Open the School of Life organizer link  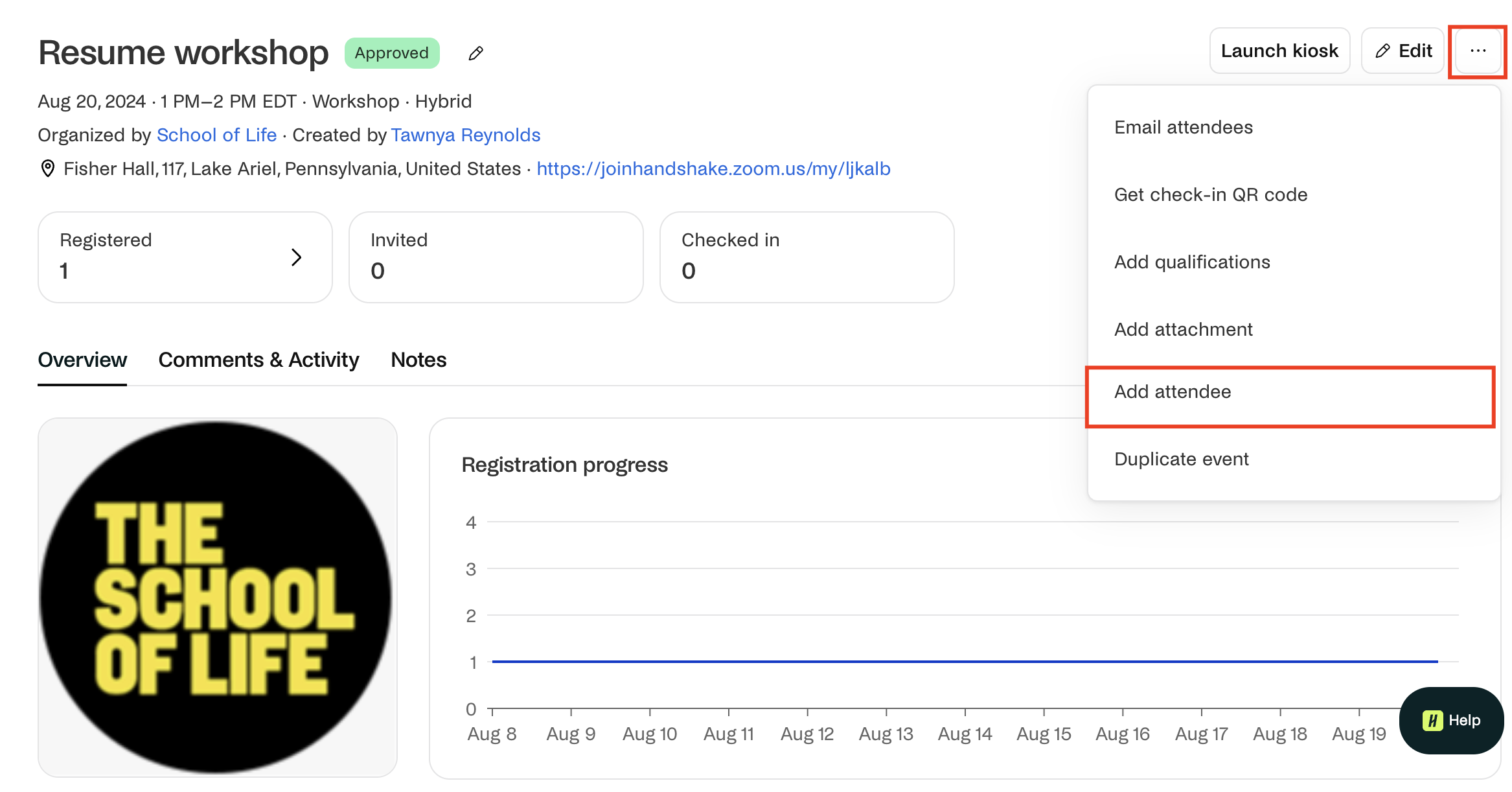tap(216, 135)
